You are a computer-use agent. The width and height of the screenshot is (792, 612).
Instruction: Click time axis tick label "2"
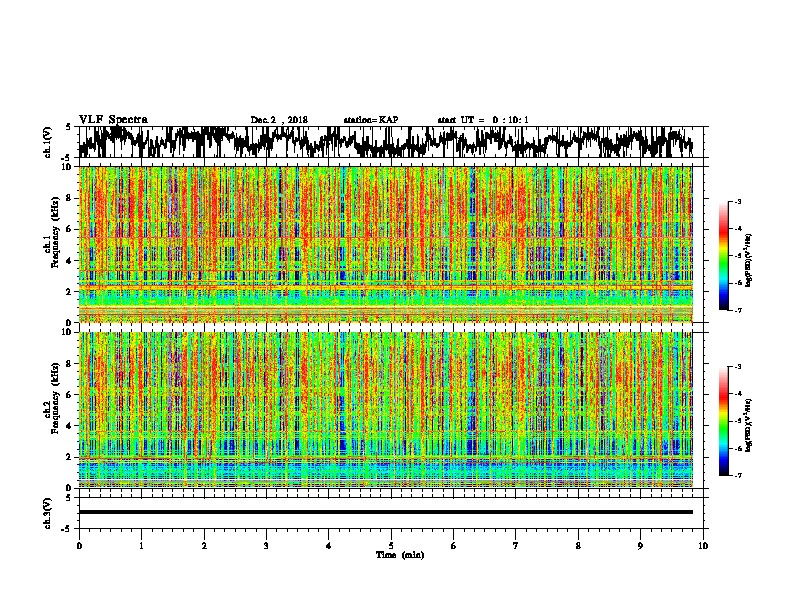(x=204, y=546)
